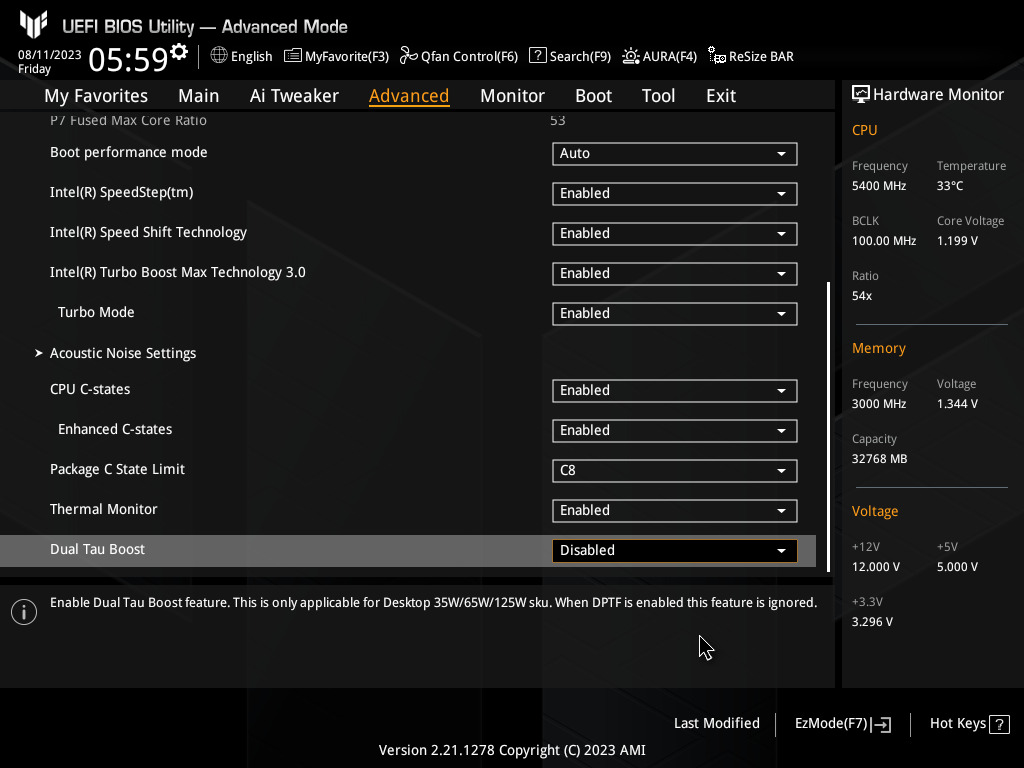The height and width of the screenshot is (768, 1024).
Task: Switch to Monitor tab
Action: [512, 95]
